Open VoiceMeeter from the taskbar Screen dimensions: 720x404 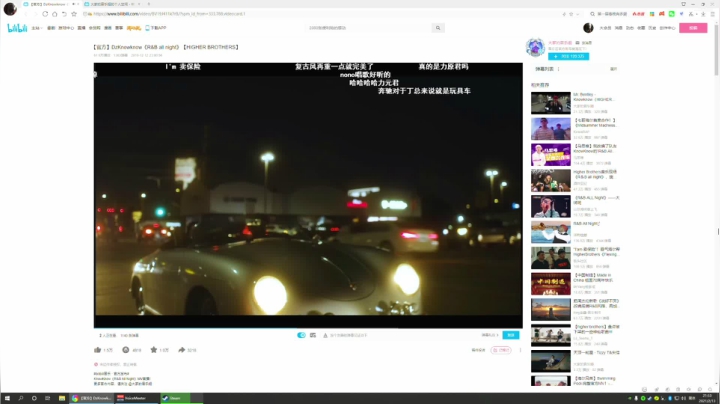[x=136, y=398]
